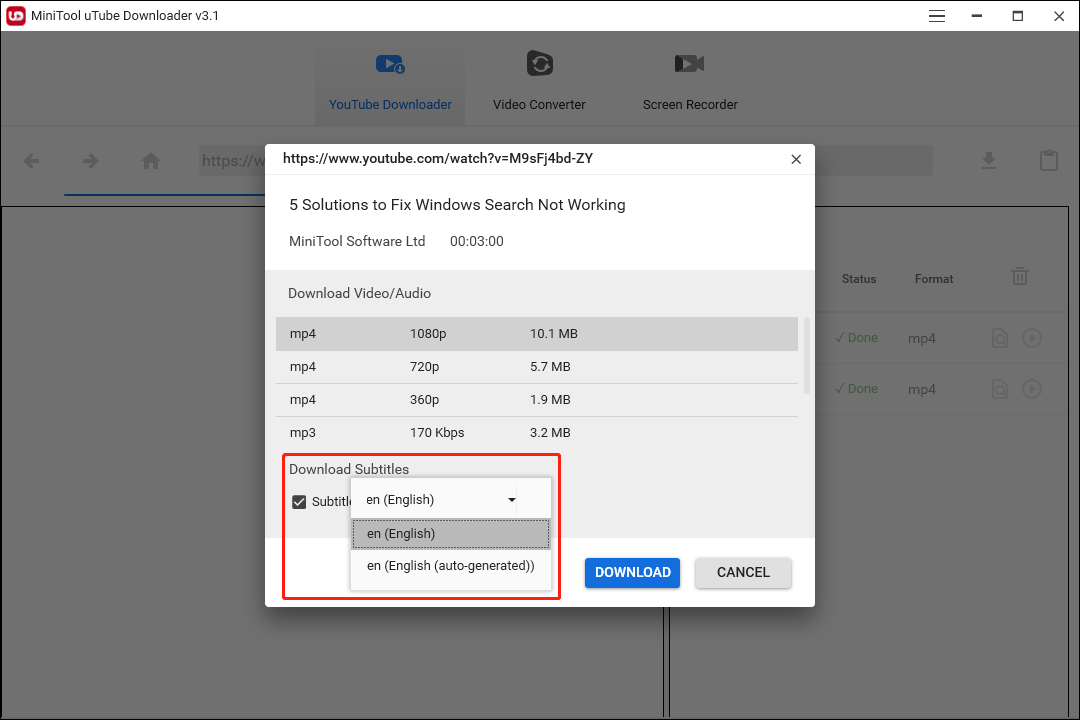Select the mp4 360p 1.9 MB row
Image resolution: width=1080 pixels, height=720 pixels.
(x=537, y=400)
